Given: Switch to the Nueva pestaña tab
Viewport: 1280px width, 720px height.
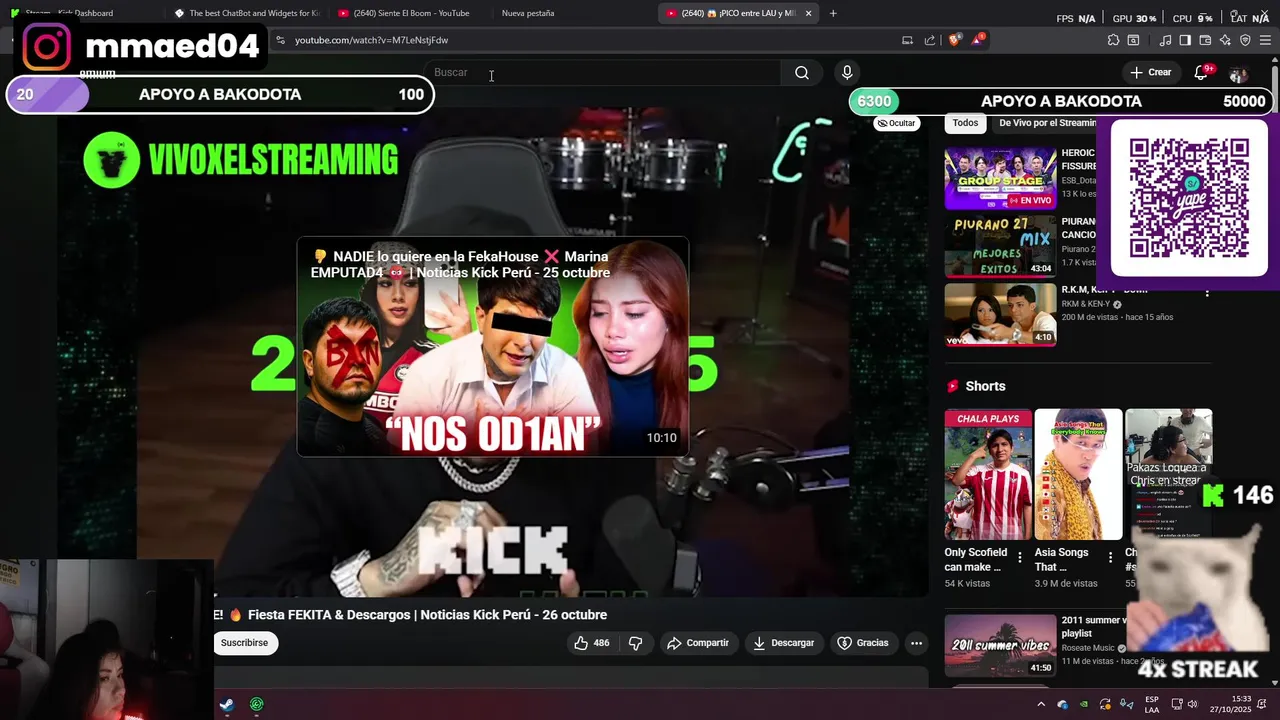Looking at the screenshot, I should pyautogui.click(x=528, y=13).
